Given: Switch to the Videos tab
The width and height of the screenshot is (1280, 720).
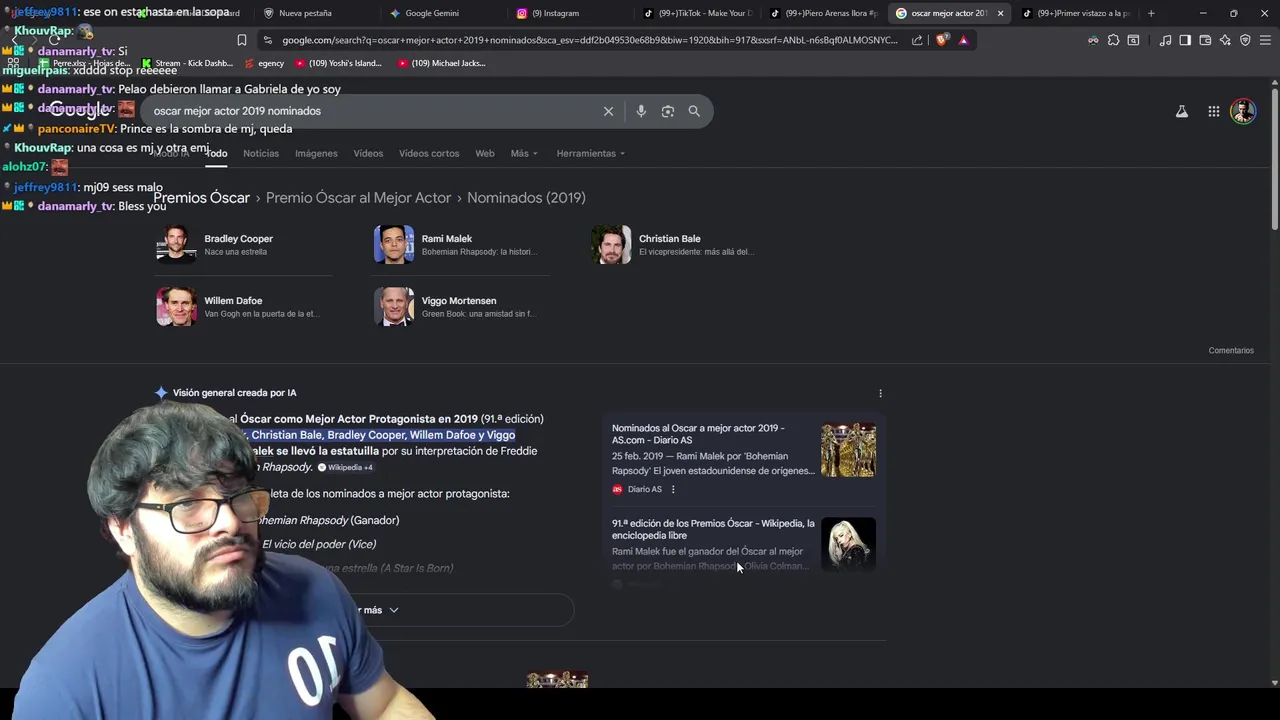Looking at the screenshot, I should 368,153.
